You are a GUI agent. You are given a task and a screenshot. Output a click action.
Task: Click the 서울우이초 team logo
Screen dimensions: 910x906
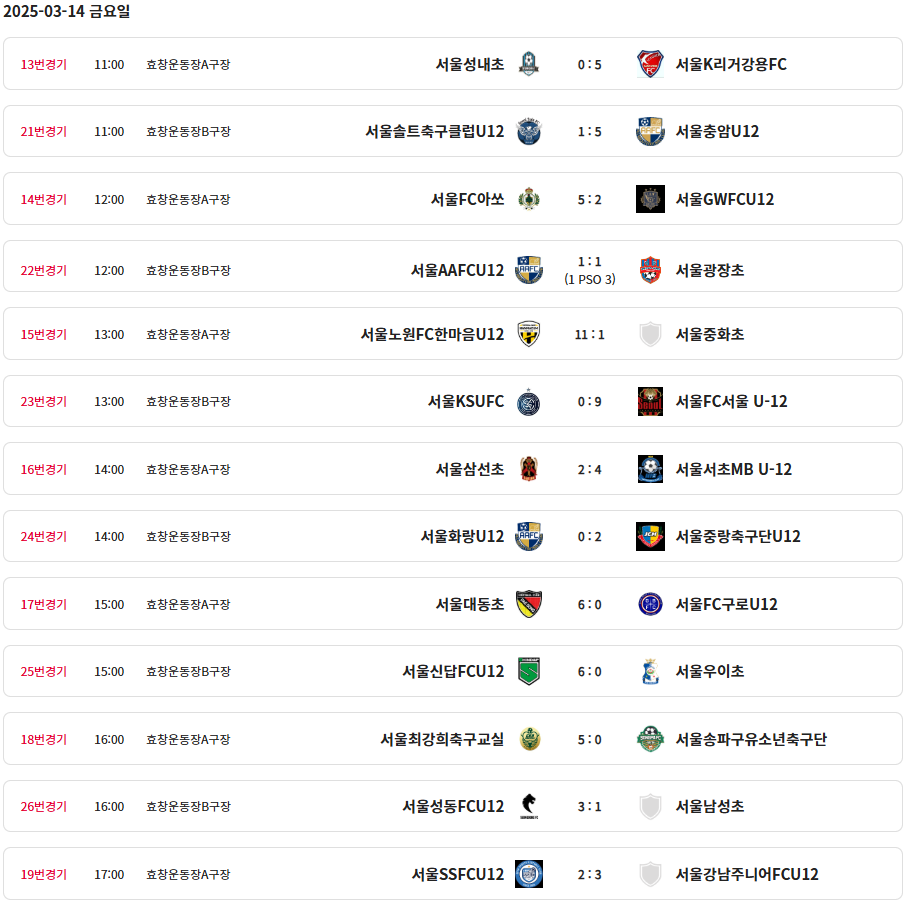650,672
